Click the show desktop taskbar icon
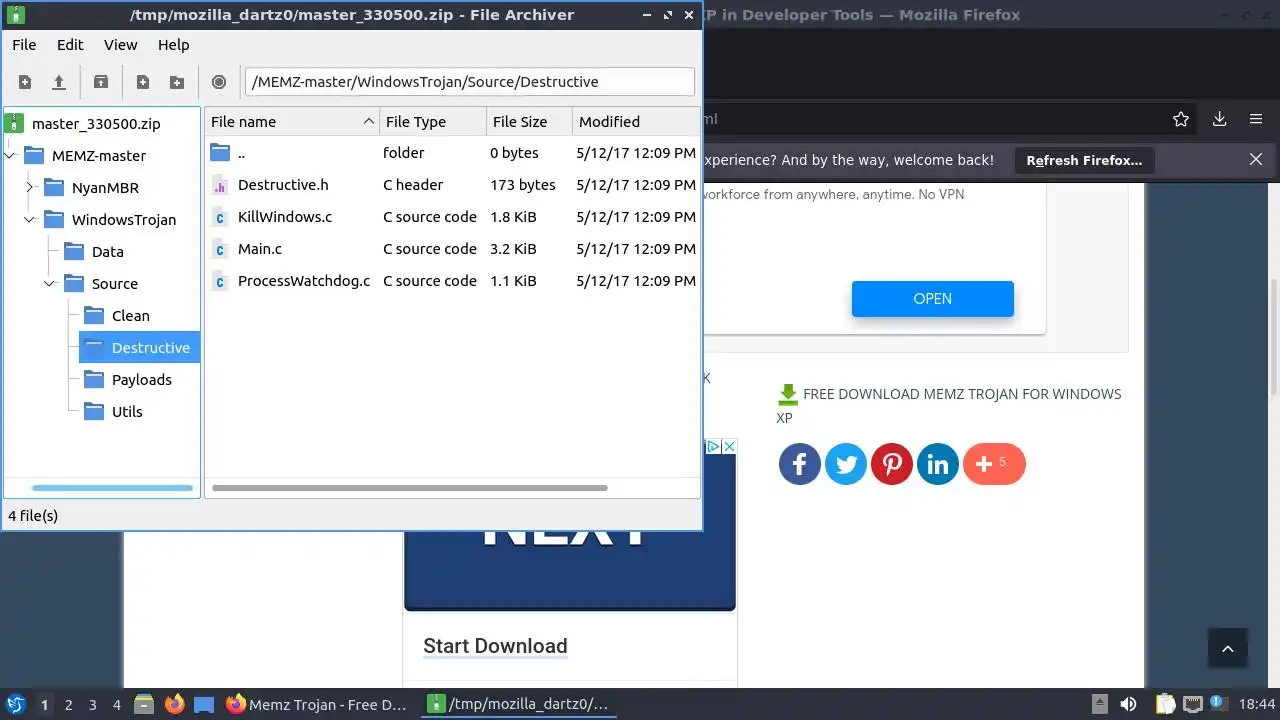This screenshot has width=1280, height=720. (204, 704)
